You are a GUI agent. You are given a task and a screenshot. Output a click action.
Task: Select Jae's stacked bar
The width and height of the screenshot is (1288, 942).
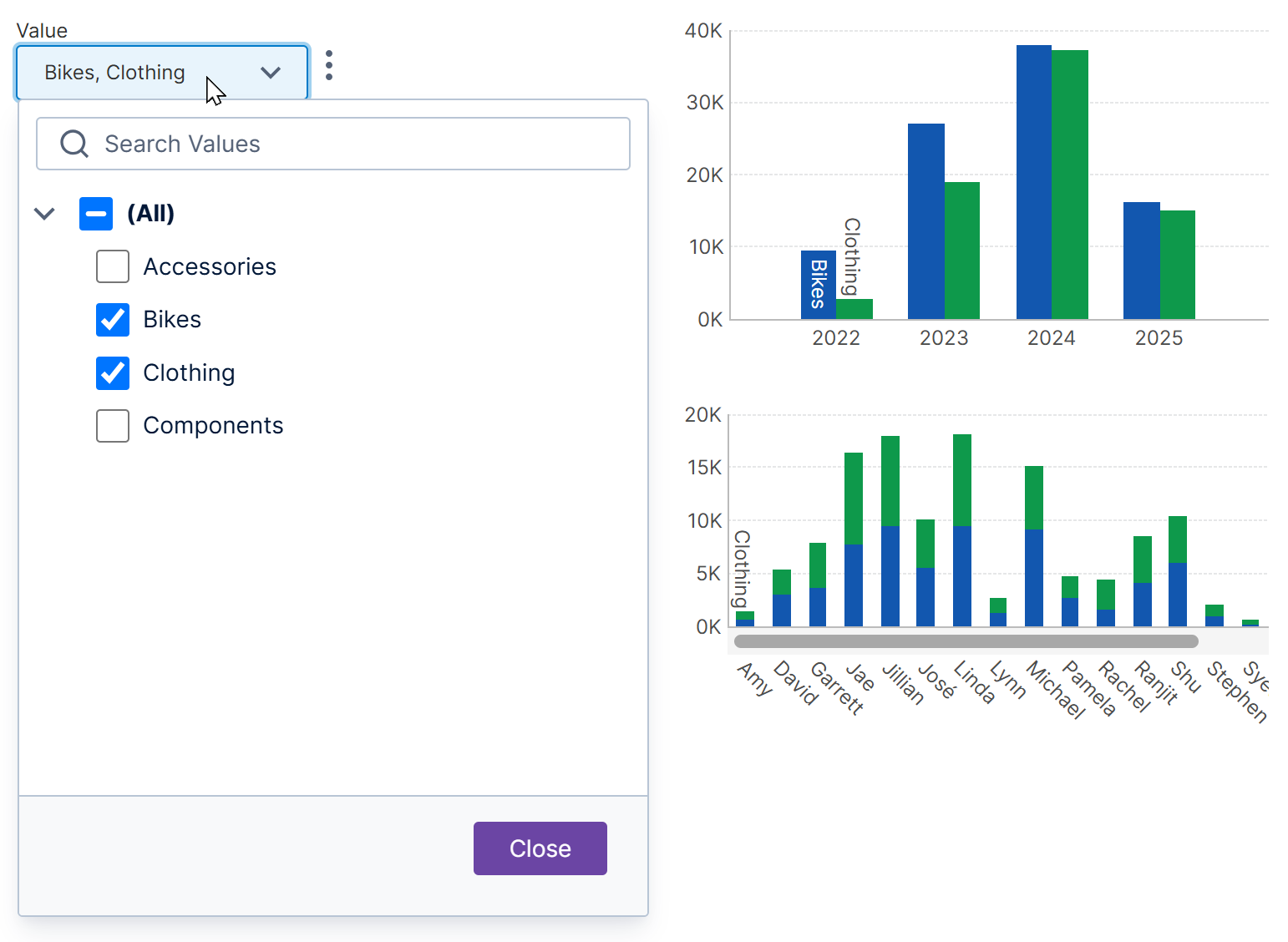(854, 539)
